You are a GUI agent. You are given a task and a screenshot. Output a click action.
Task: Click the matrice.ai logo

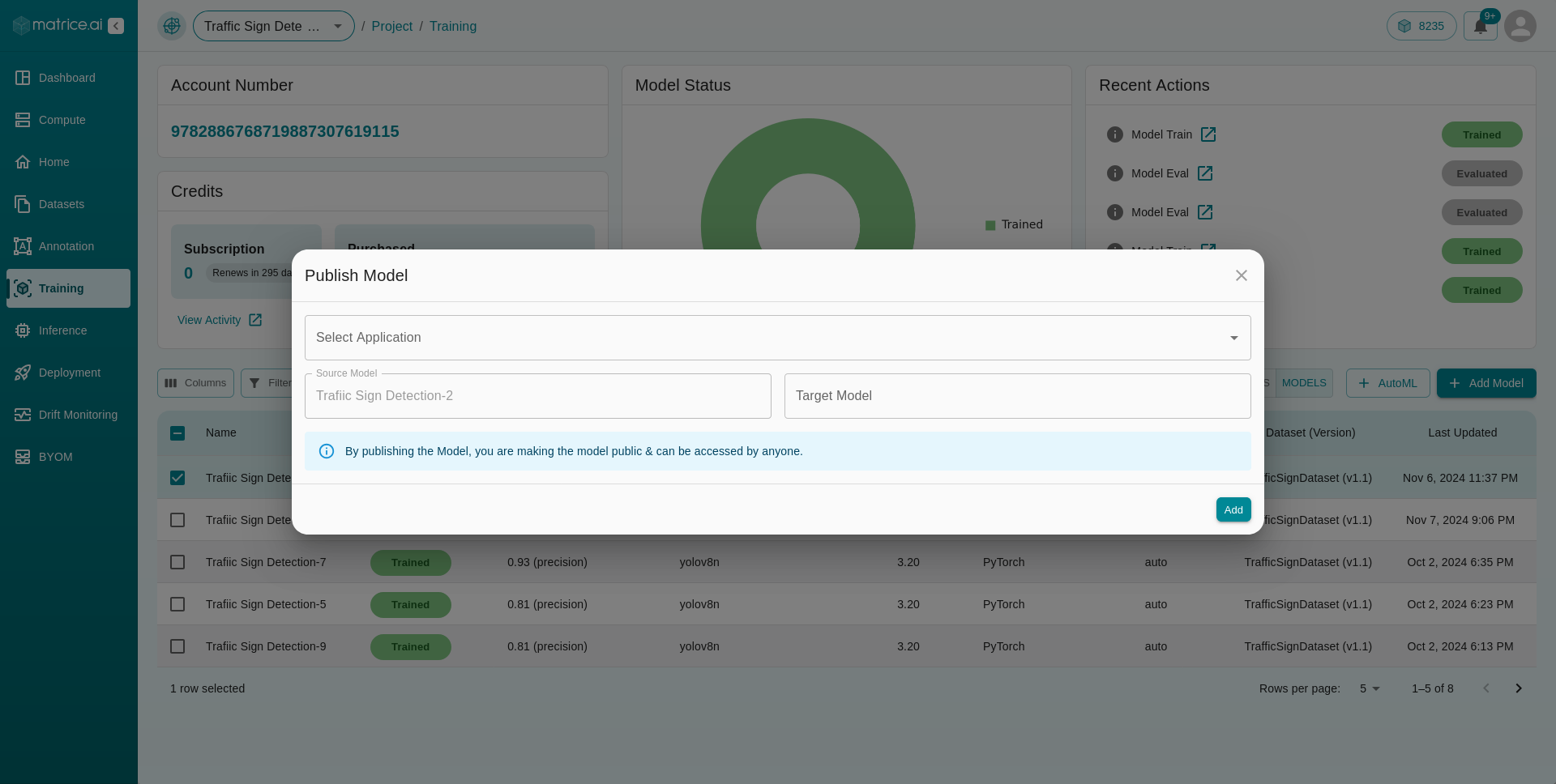click(58, 25)
